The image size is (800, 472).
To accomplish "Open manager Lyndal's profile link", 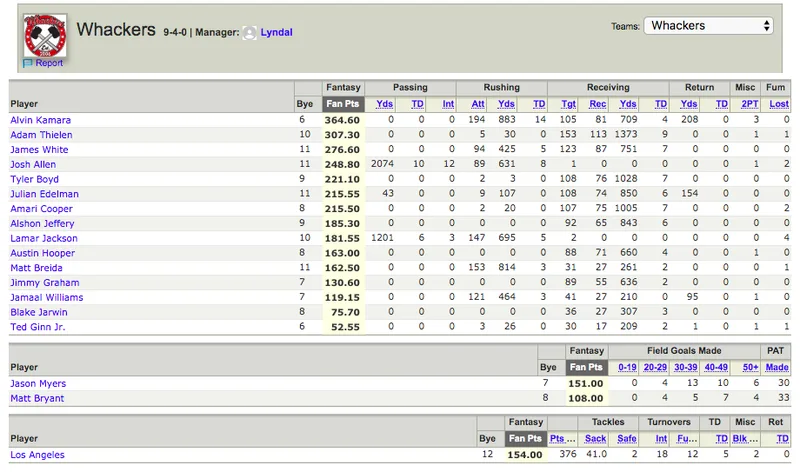I will click(277, 32).
